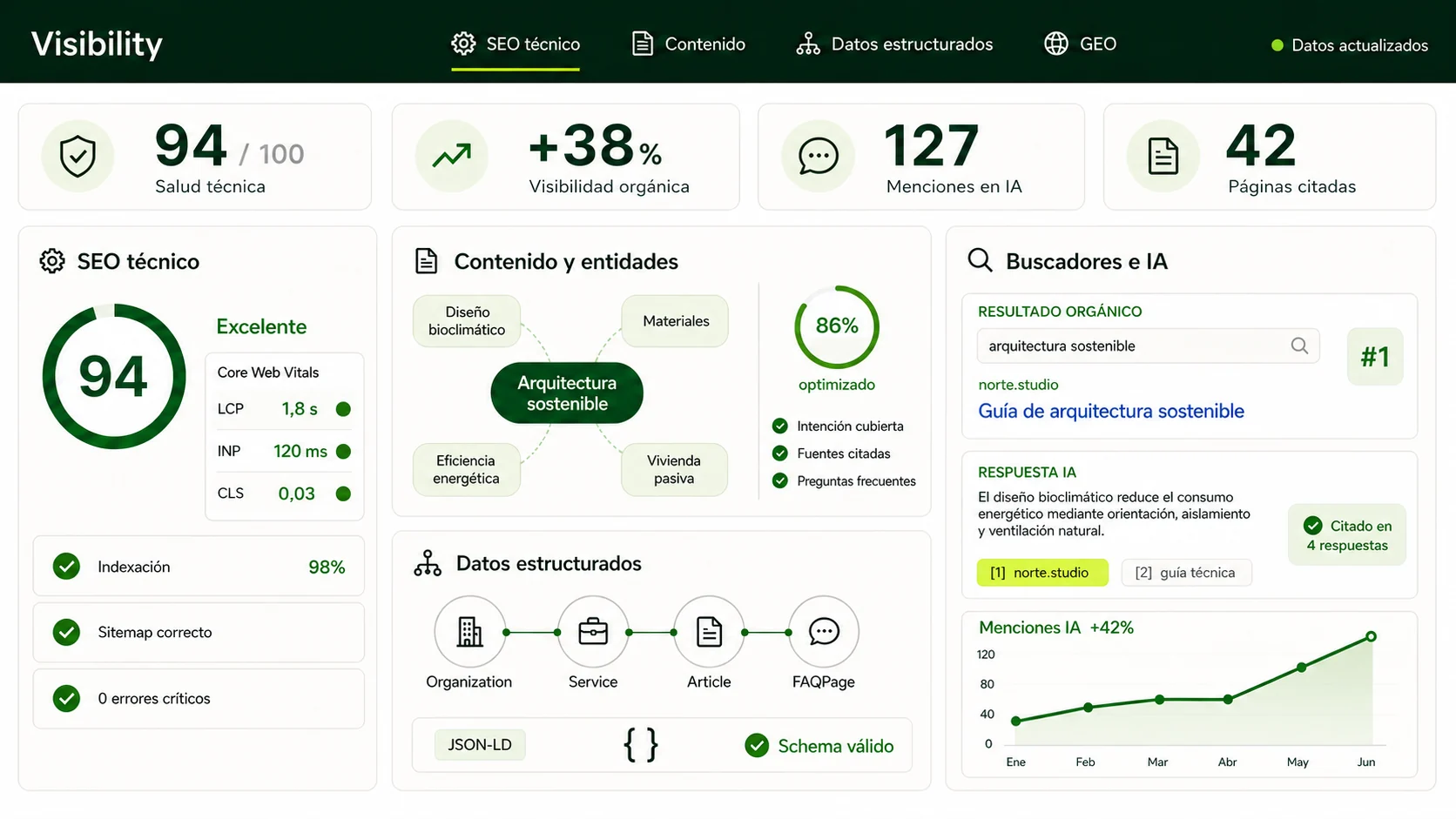Click the LCP green status dot

coord(343,409)
